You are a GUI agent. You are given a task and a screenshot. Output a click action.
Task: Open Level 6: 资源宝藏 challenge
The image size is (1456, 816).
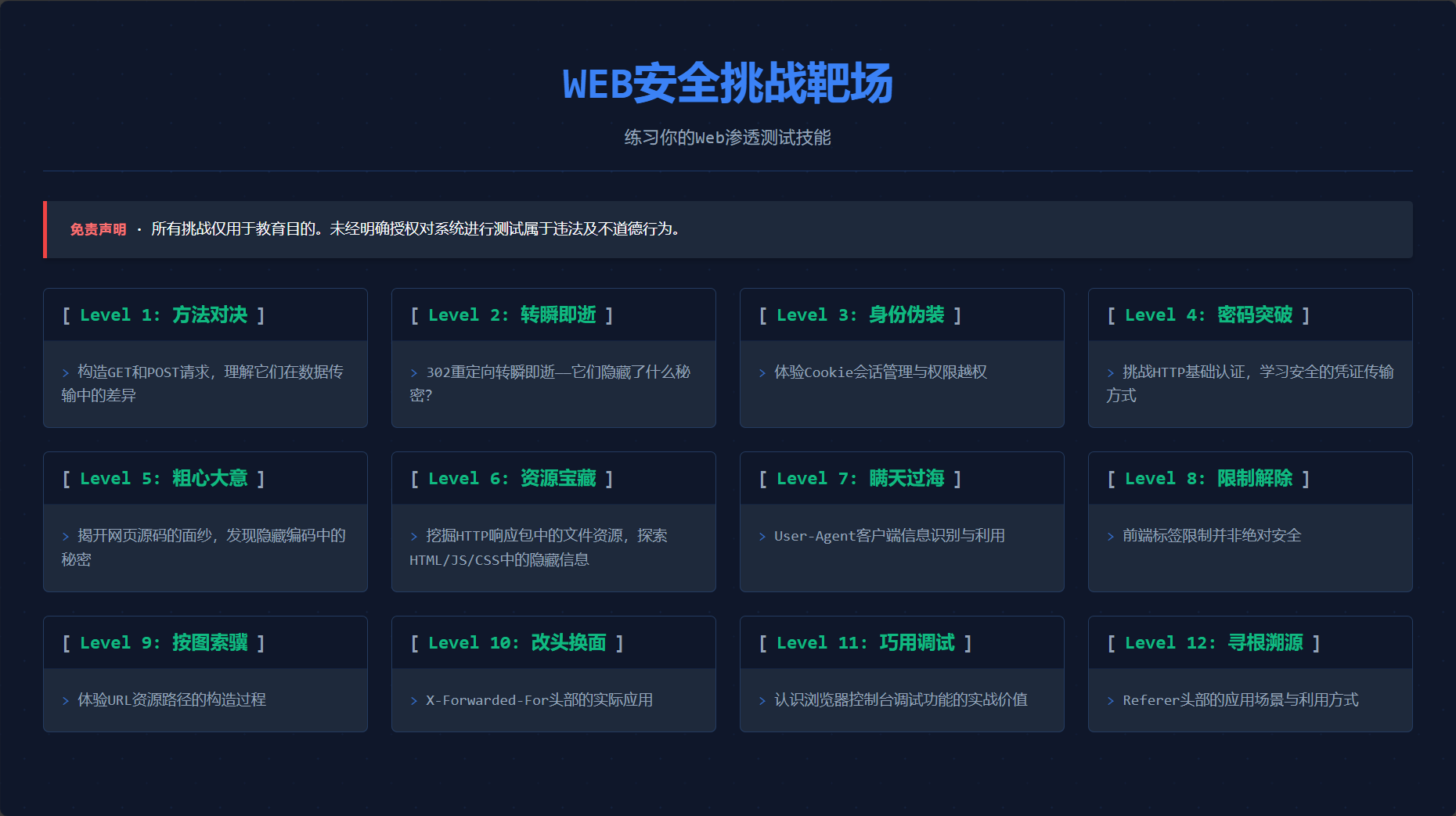pos(553,522)
